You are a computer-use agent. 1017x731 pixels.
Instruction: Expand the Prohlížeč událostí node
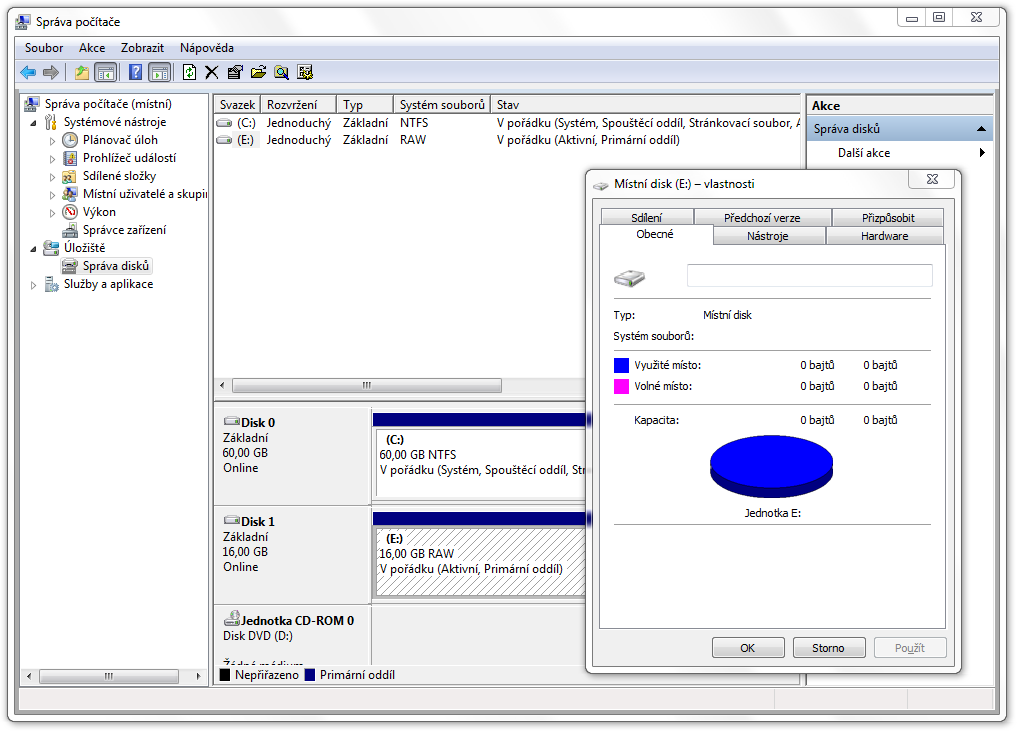[53, 159]
